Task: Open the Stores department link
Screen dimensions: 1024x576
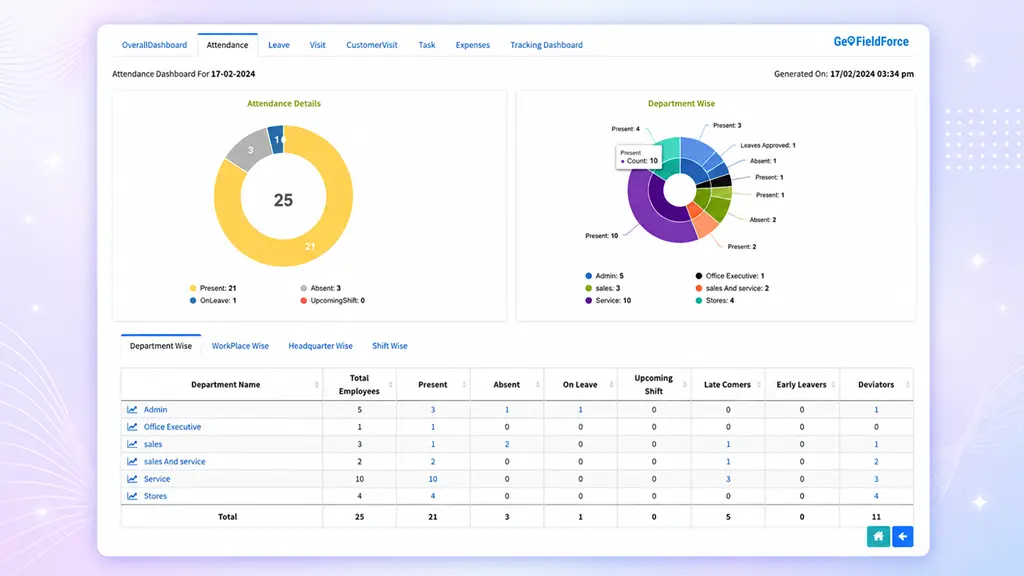Action: 155,496
